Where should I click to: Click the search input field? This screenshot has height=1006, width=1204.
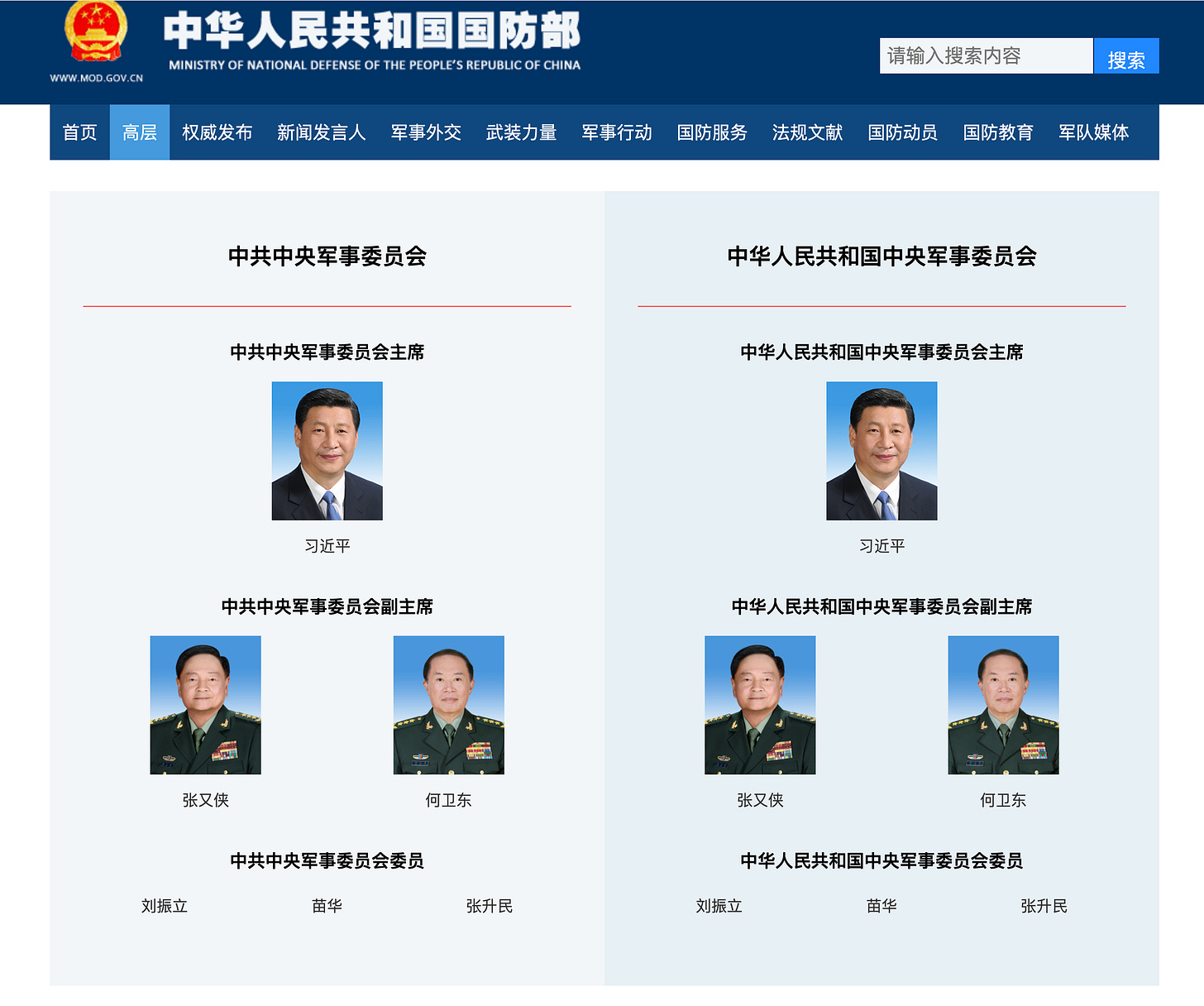(986, 55)
